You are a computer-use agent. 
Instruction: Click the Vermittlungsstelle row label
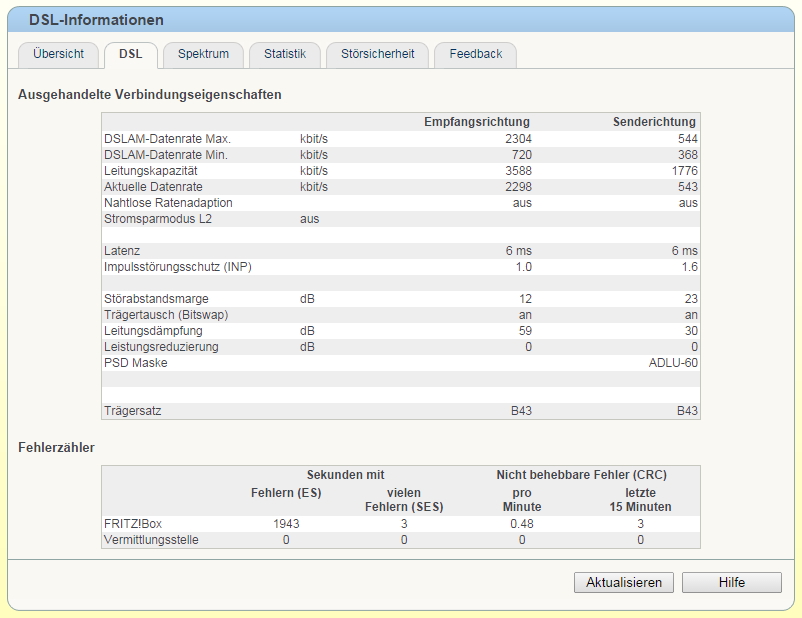pyautogui.click(x=151, y=540)
